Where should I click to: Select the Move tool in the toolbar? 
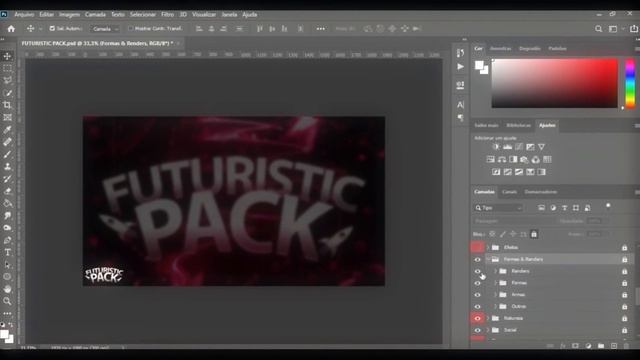click(x=7, y=56)
